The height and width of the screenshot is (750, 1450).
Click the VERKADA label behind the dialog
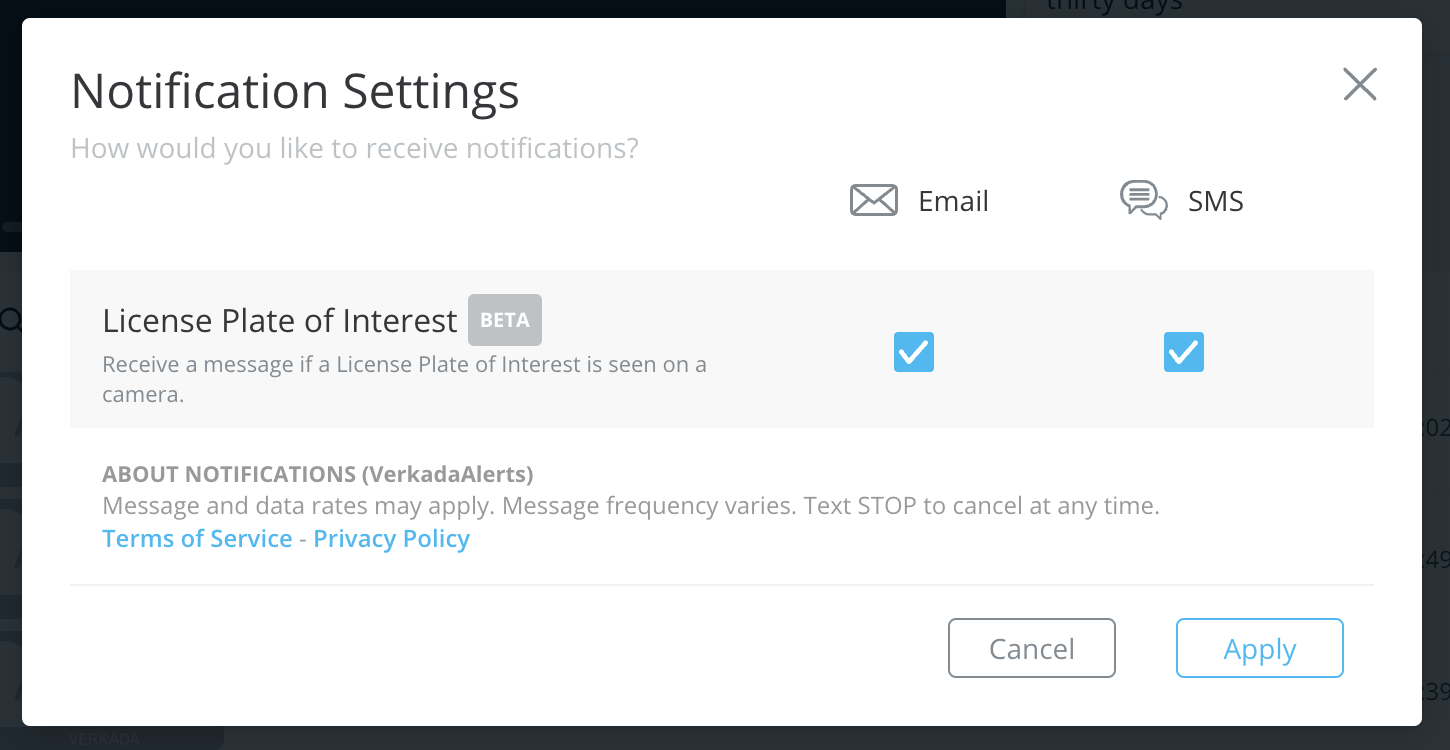(x=104, y=739)
